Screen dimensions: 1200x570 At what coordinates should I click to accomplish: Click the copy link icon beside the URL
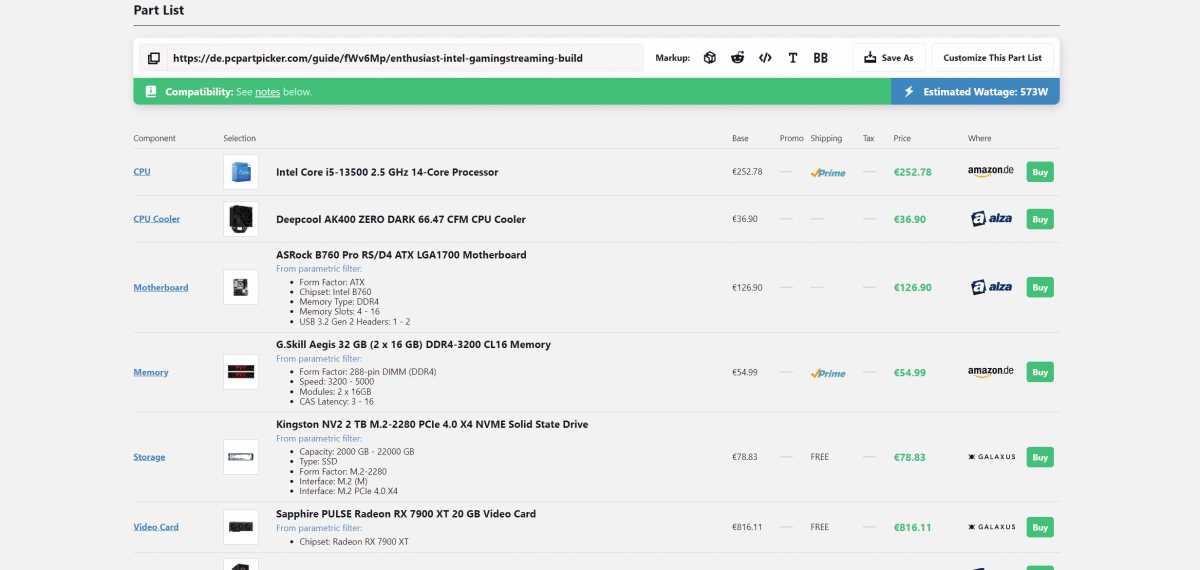(153, 58)
